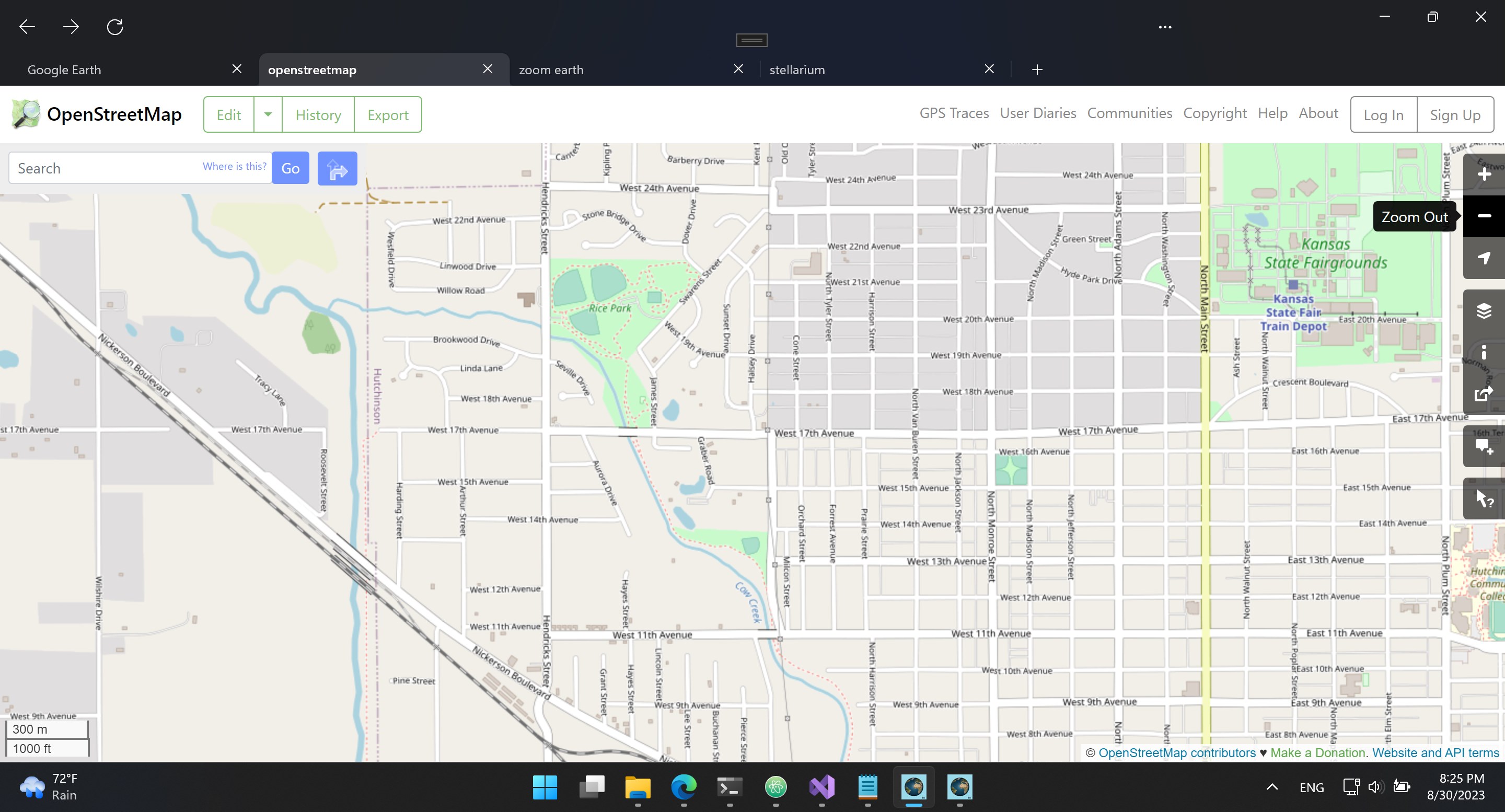1505x812 pixels.
Task: Expand the taskbar hidden icons chevron
Action: coord(1272,787)
